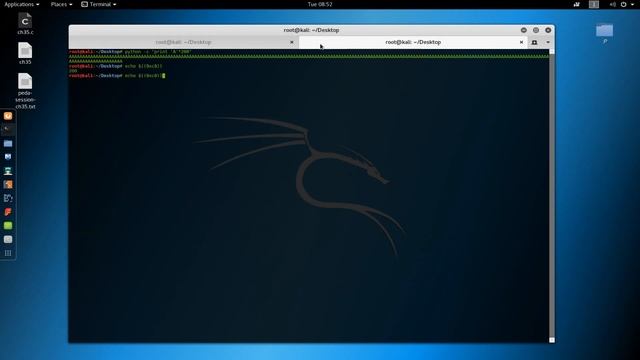Open the Terminal icon in the dock
Image resolution: width=640 pixels, height=360 pixels.
[x=8, y=129]
